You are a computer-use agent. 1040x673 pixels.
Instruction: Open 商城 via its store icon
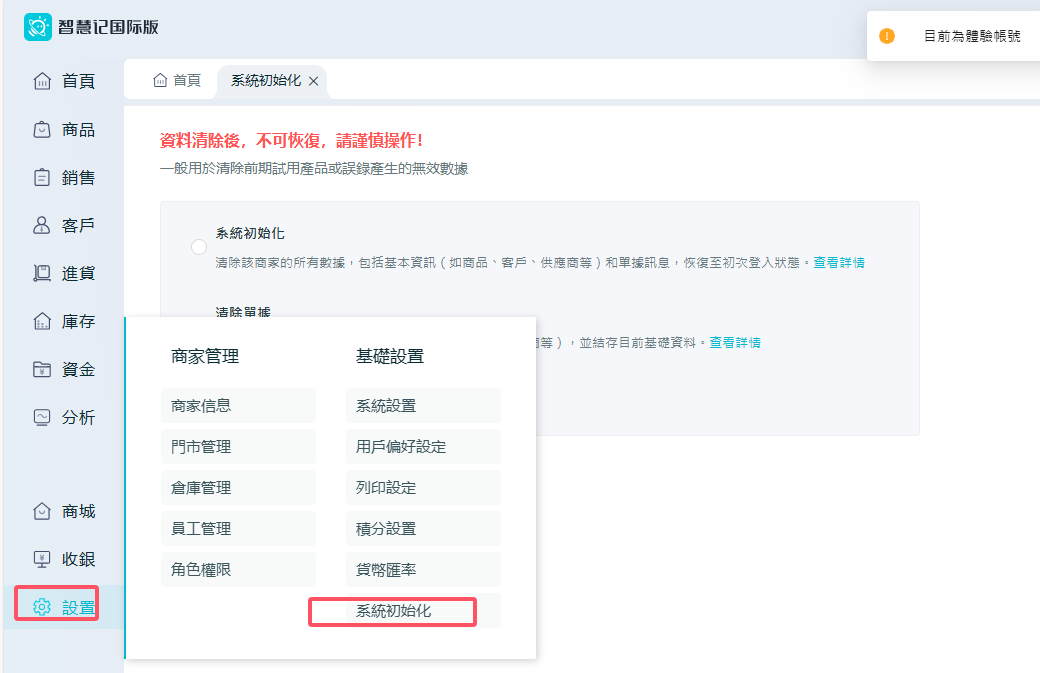(x=42, y=511)
